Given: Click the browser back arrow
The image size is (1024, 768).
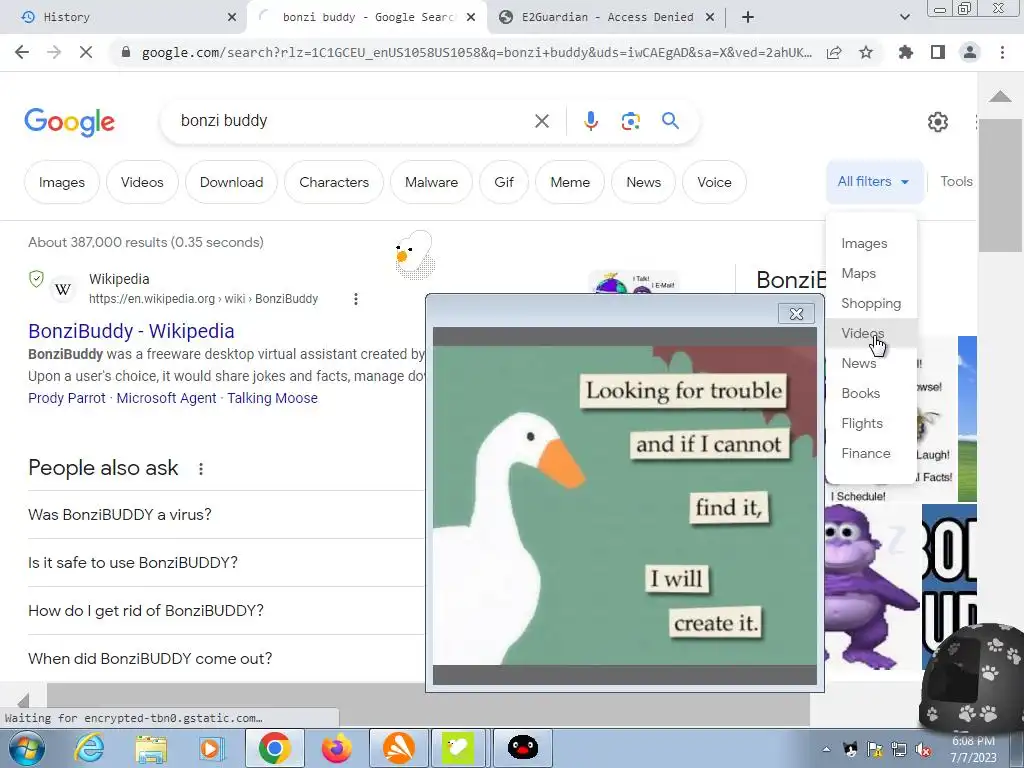Looking at the screenshot, I should click(22, 52).
